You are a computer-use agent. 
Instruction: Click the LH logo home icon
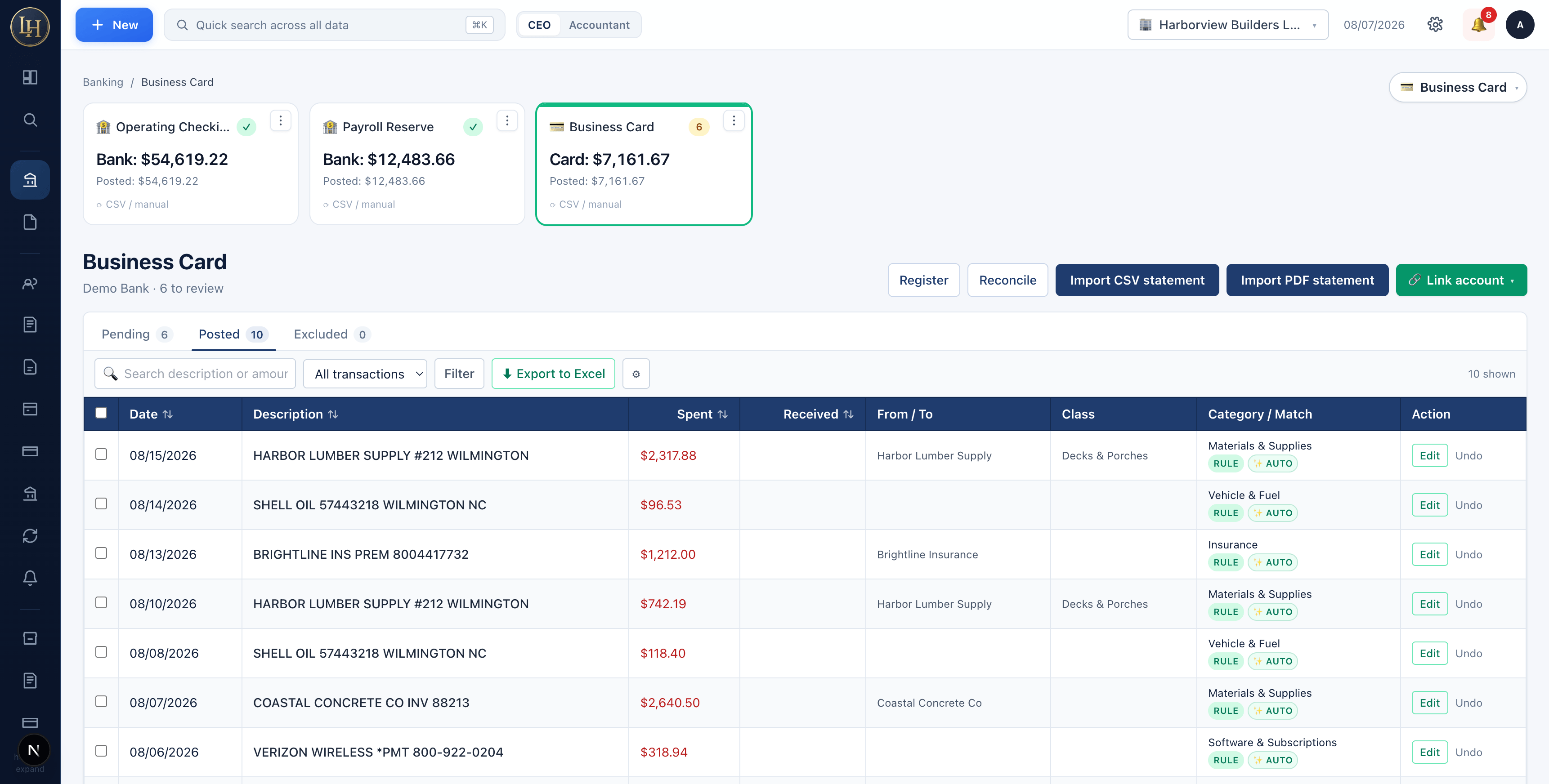click(x=30, y=27)
